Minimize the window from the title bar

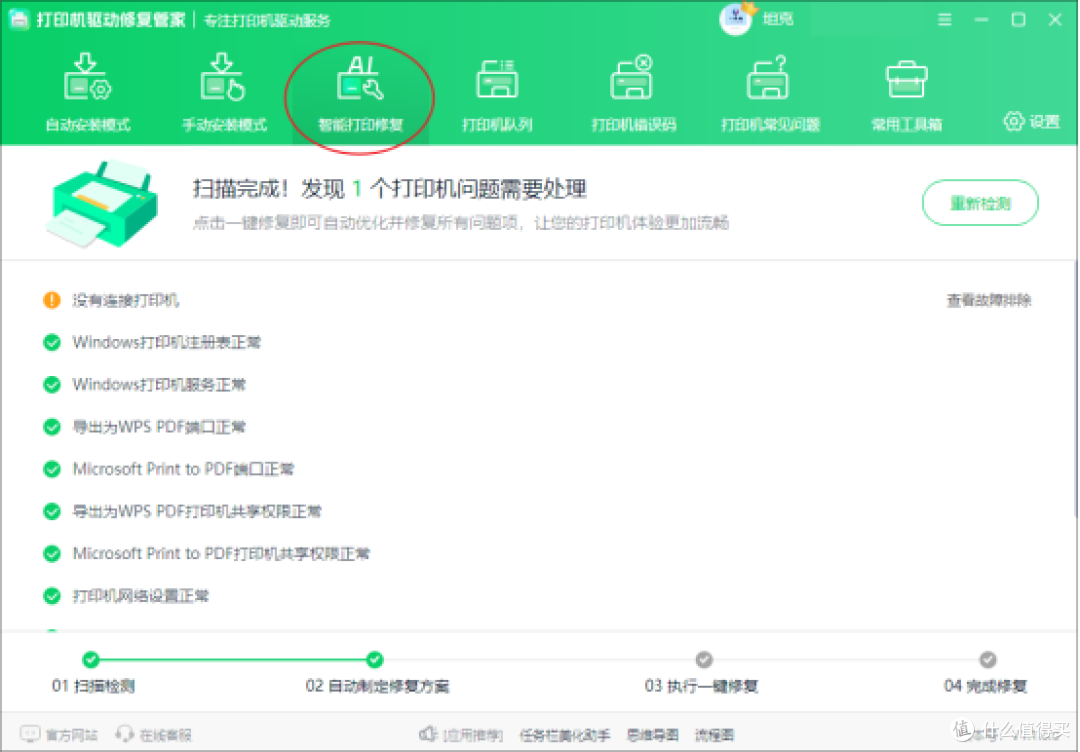pos(982,19)
